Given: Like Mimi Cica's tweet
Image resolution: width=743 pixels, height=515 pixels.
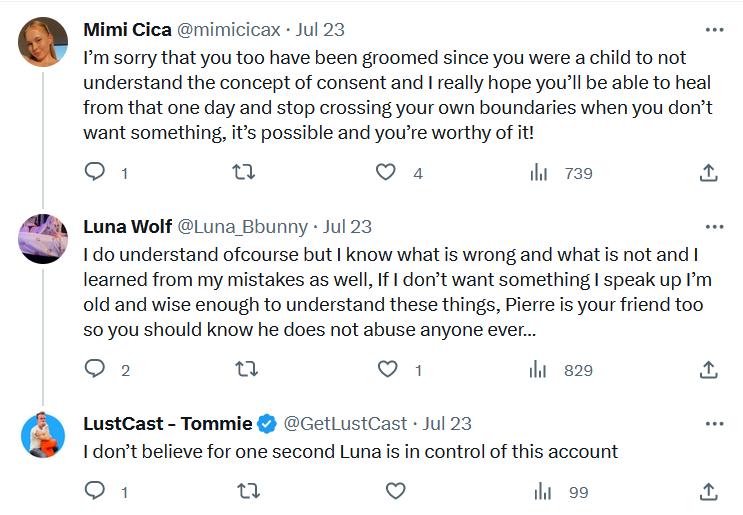Looking at the screenshot, I should (386, 173).
